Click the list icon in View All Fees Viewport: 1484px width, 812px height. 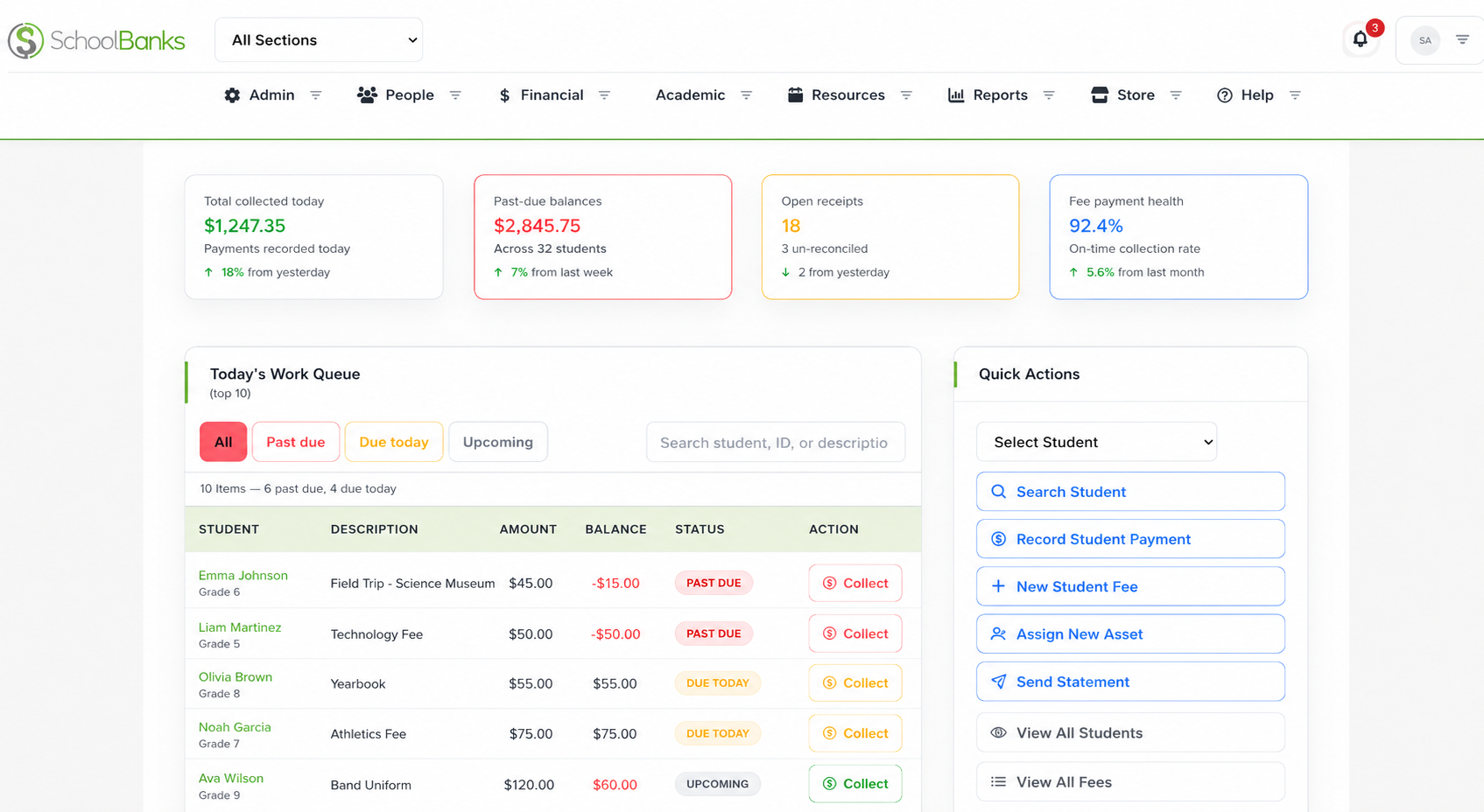coord(998,781)
